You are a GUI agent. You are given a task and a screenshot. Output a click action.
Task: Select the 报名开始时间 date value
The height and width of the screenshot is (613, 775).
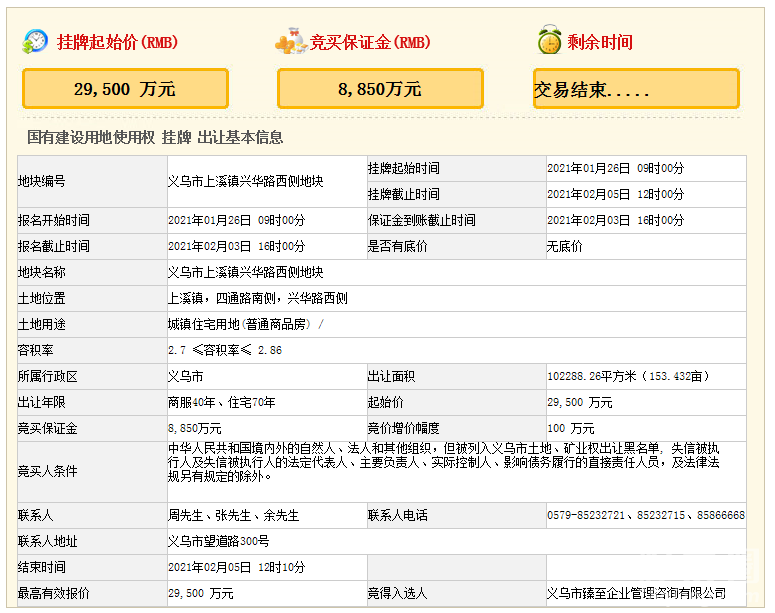click(x=236, y=220)
